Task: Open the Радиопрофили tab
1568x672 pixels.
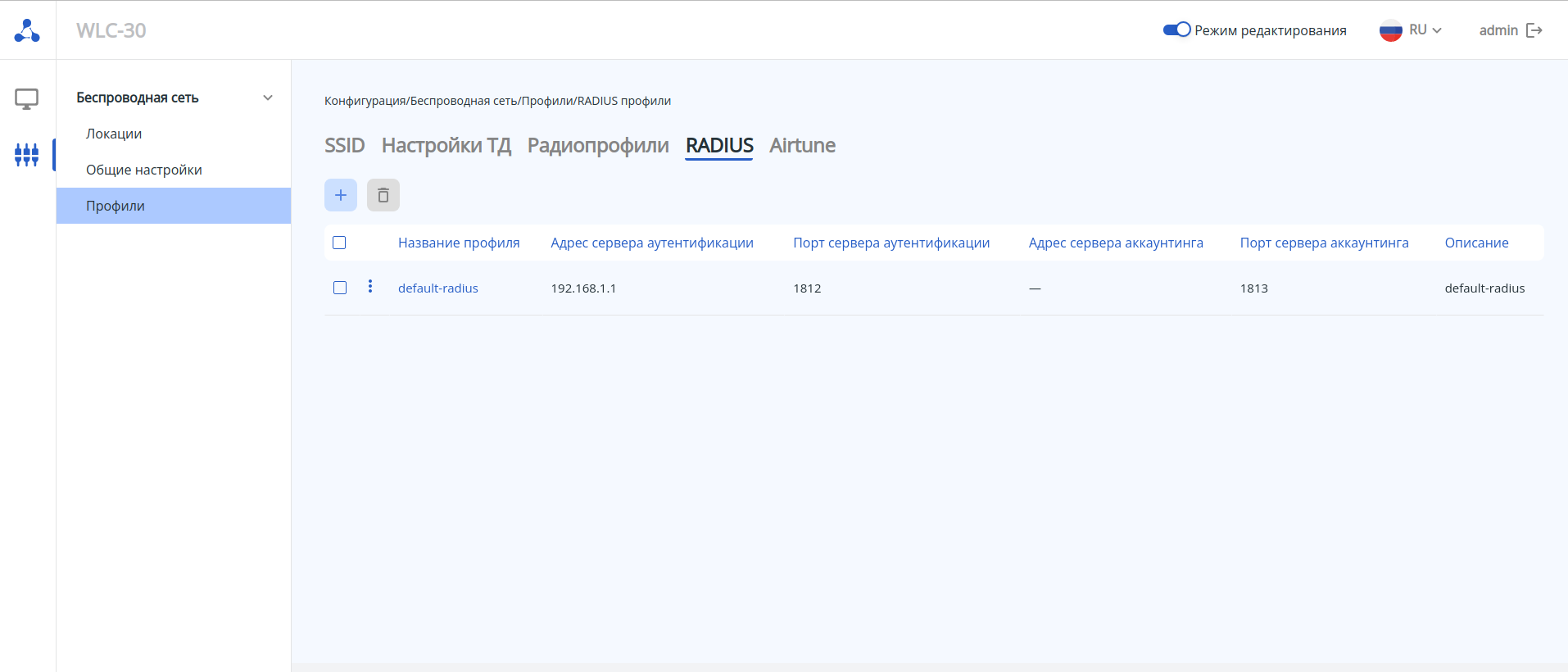Action: click(598, 145)
